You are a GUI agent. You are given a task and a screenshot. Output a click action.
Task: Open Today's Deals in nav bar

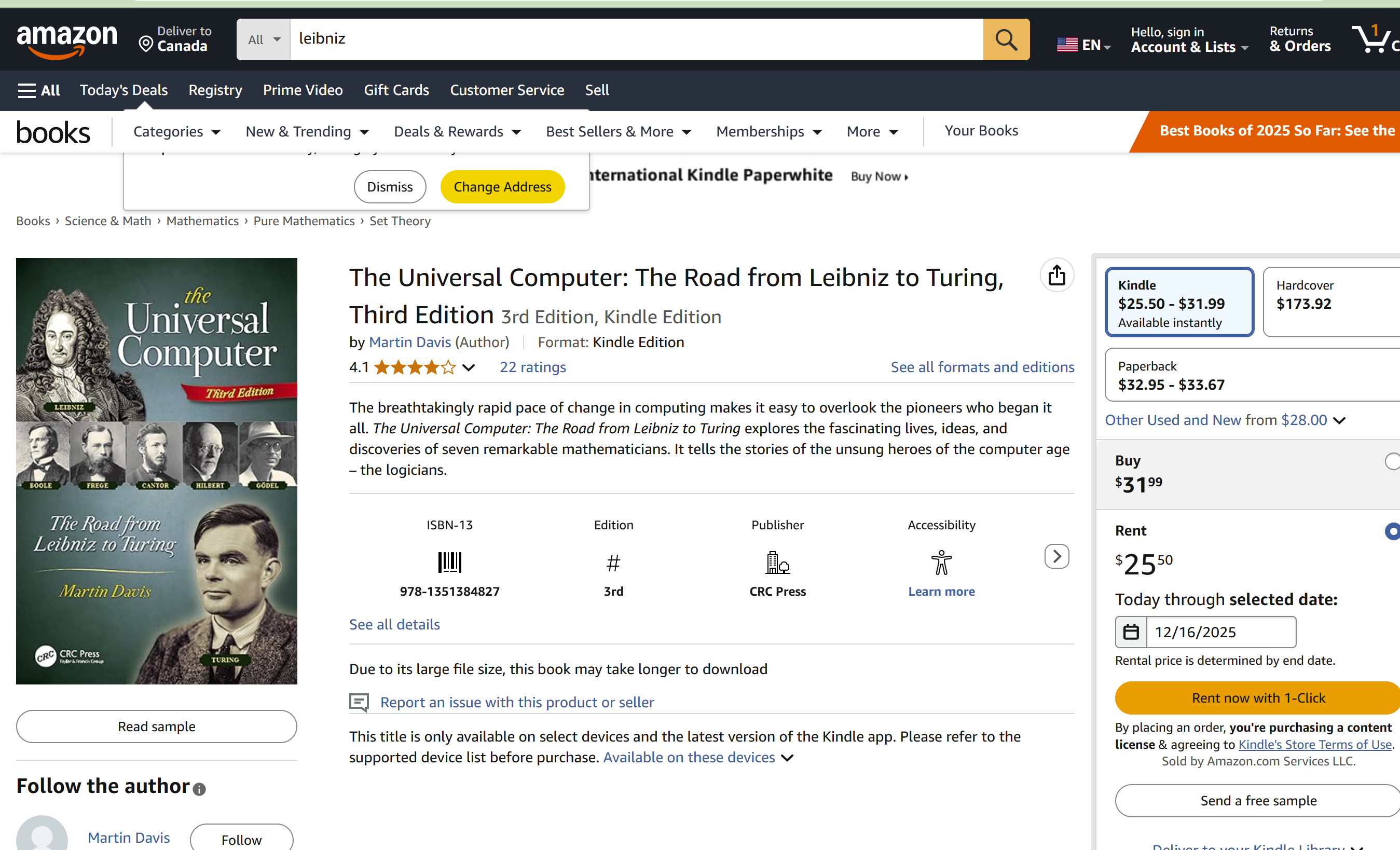pyautogui.click(x=123, y=90)
